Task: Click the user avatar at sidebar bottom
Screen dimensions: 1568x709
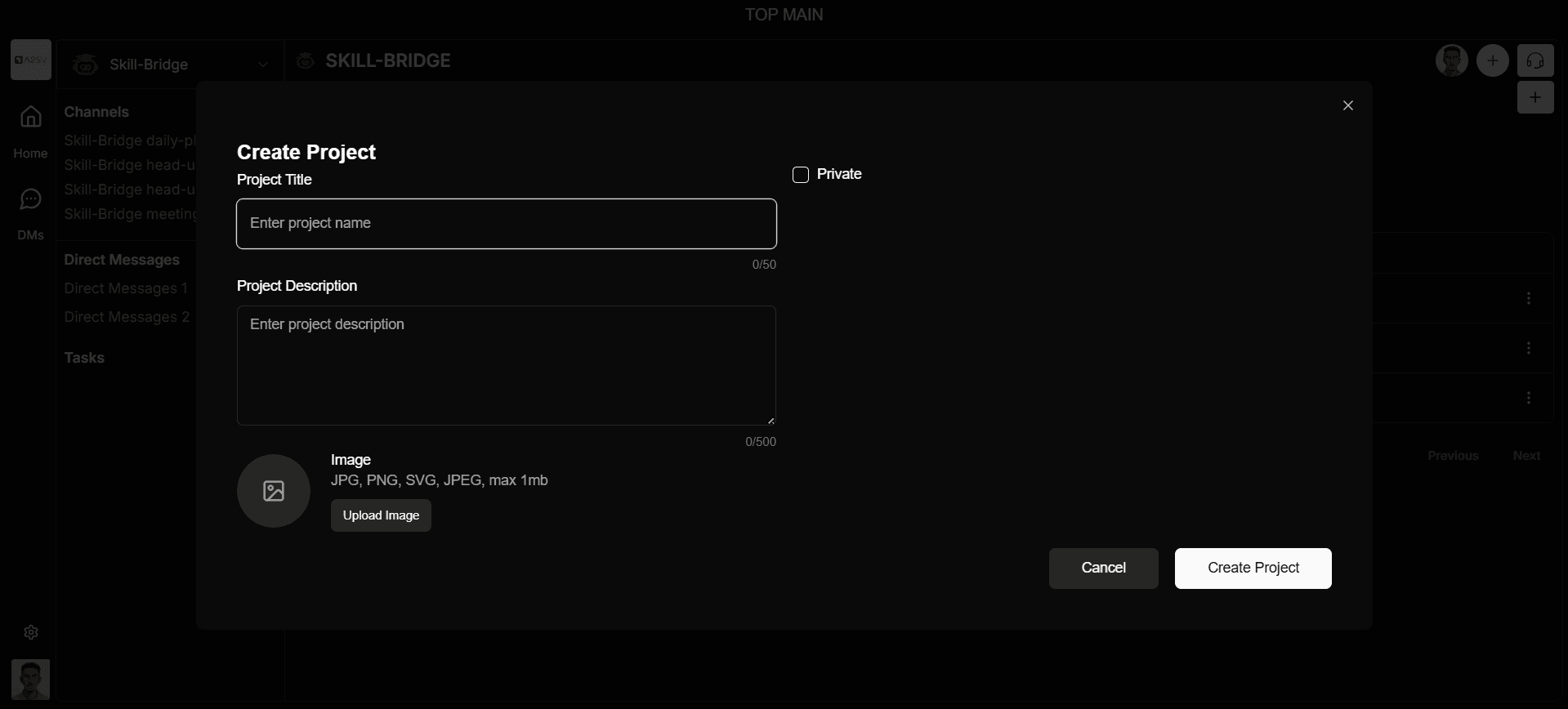Action: (x=31, y=680)
